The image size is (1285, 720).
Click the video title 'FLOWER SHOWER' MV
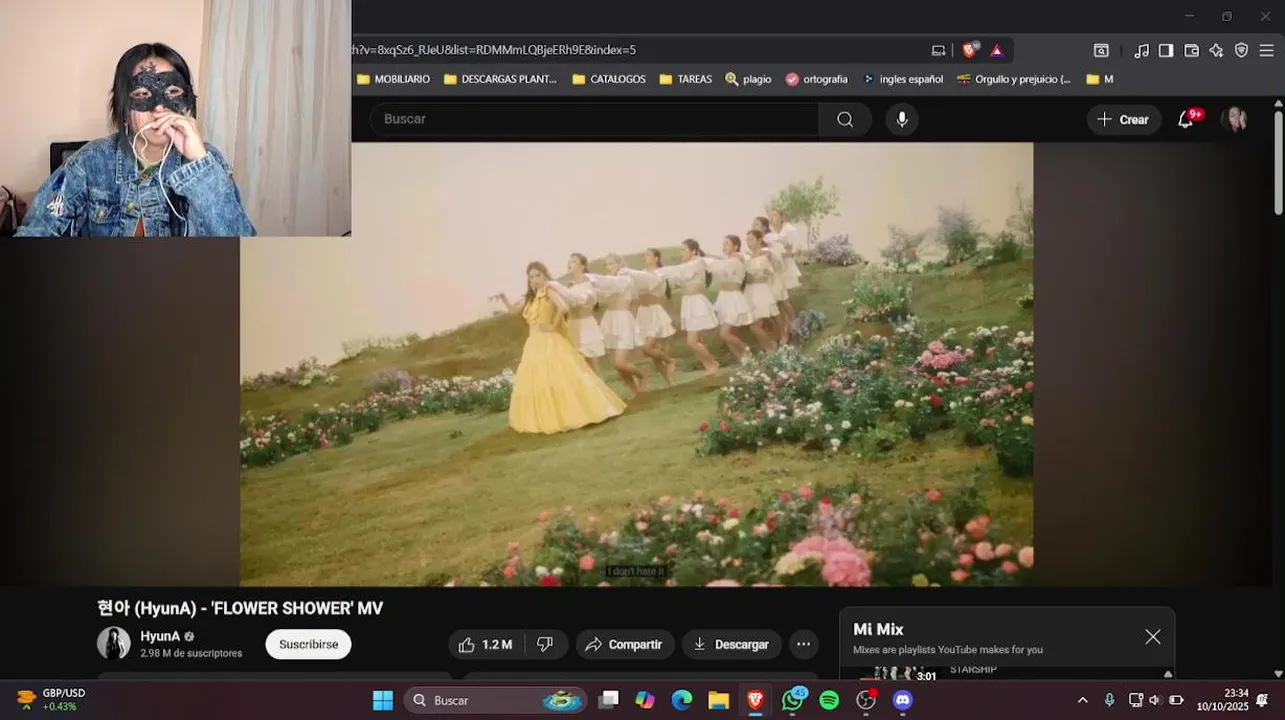[x=240, y=608]
